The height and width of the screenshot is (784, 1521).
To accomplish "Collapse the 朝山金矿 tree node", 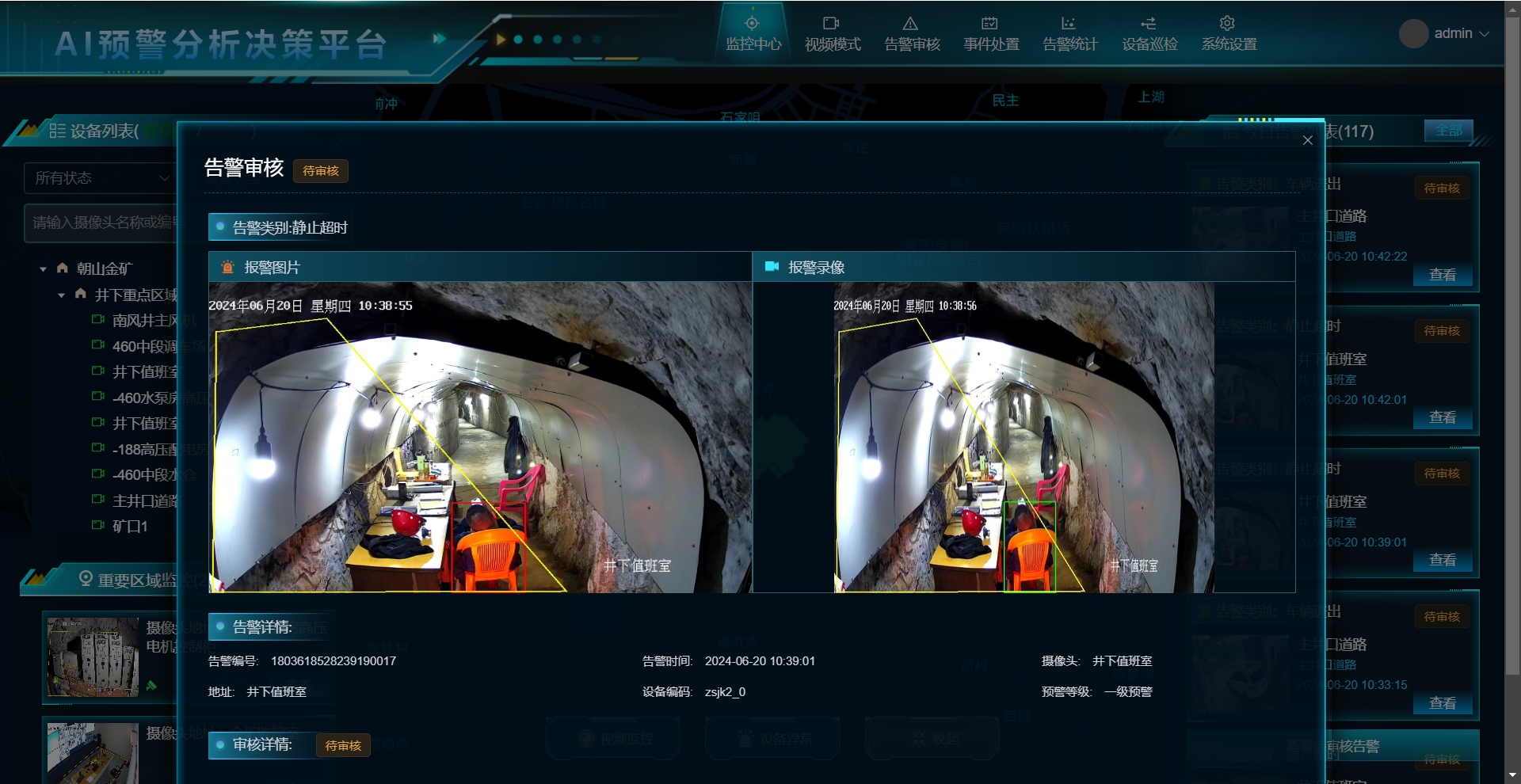I will click(x=43, y=269).
